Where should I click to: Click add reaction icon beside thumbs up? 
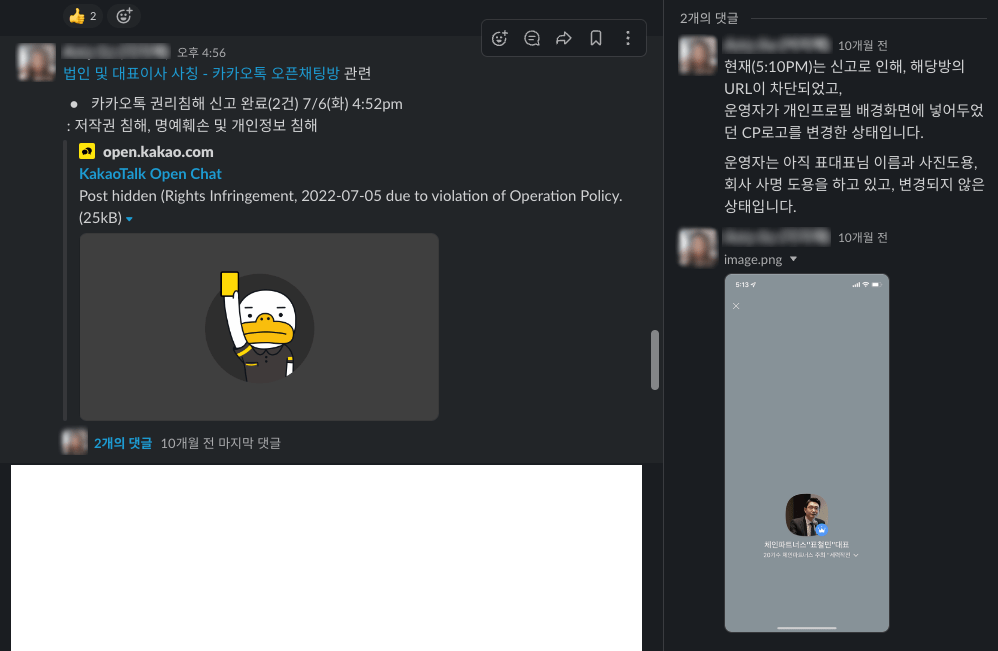click(x=124, y=15)
